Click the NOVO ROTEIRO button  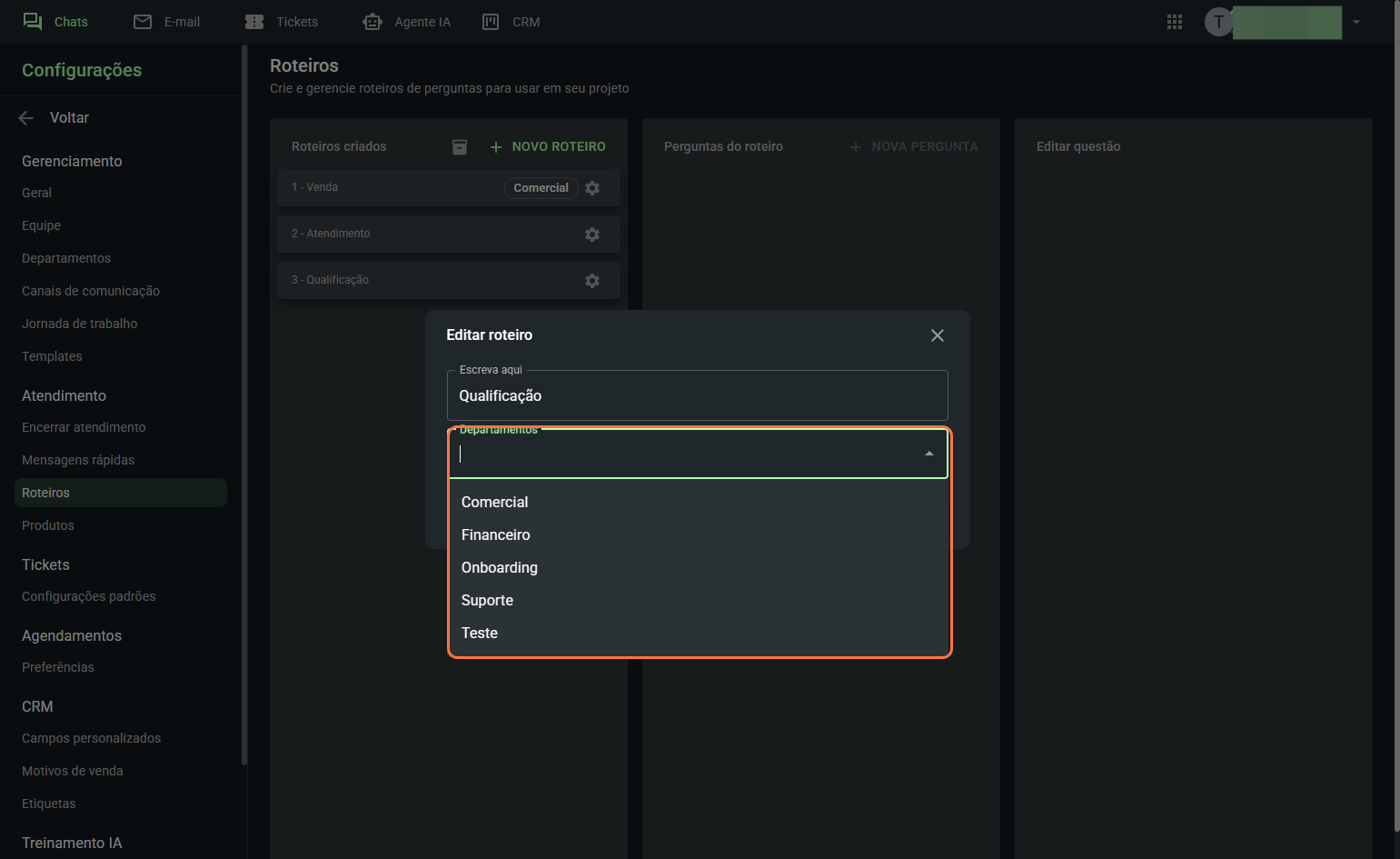click(x=548, y=146)
